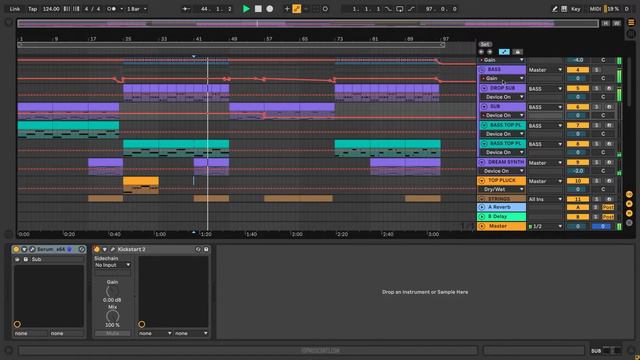Fold the Serum x64 device triangle
This screenshot has height=360, width=640.
coord(24,249)
